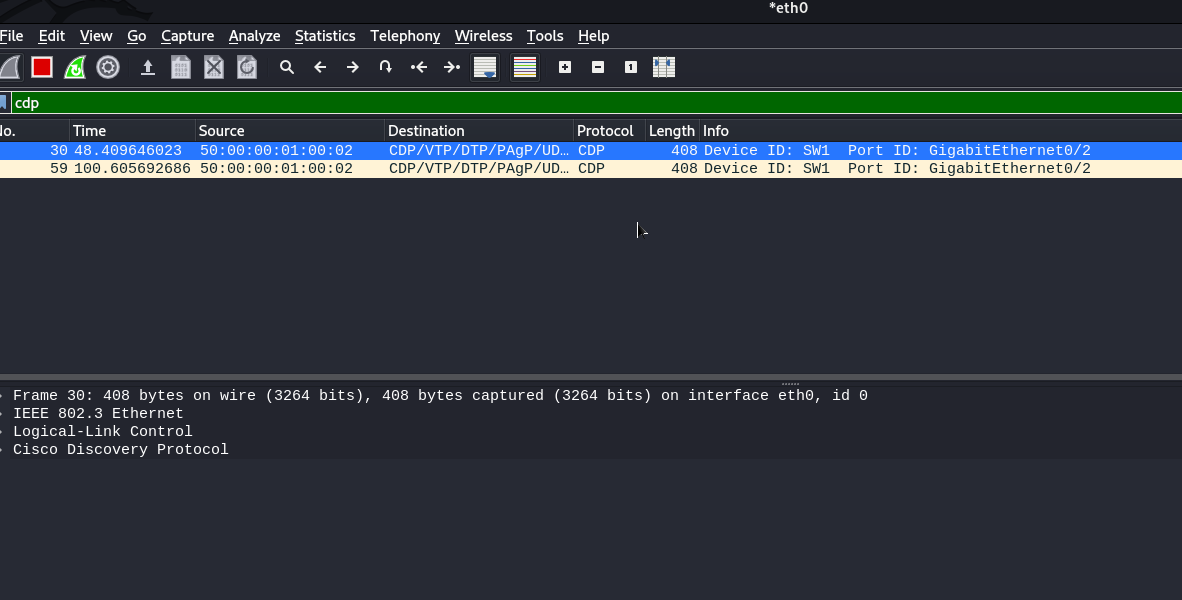Click the open capture file icon
The height and width of the screenshot is (600, 1182).
148,67
